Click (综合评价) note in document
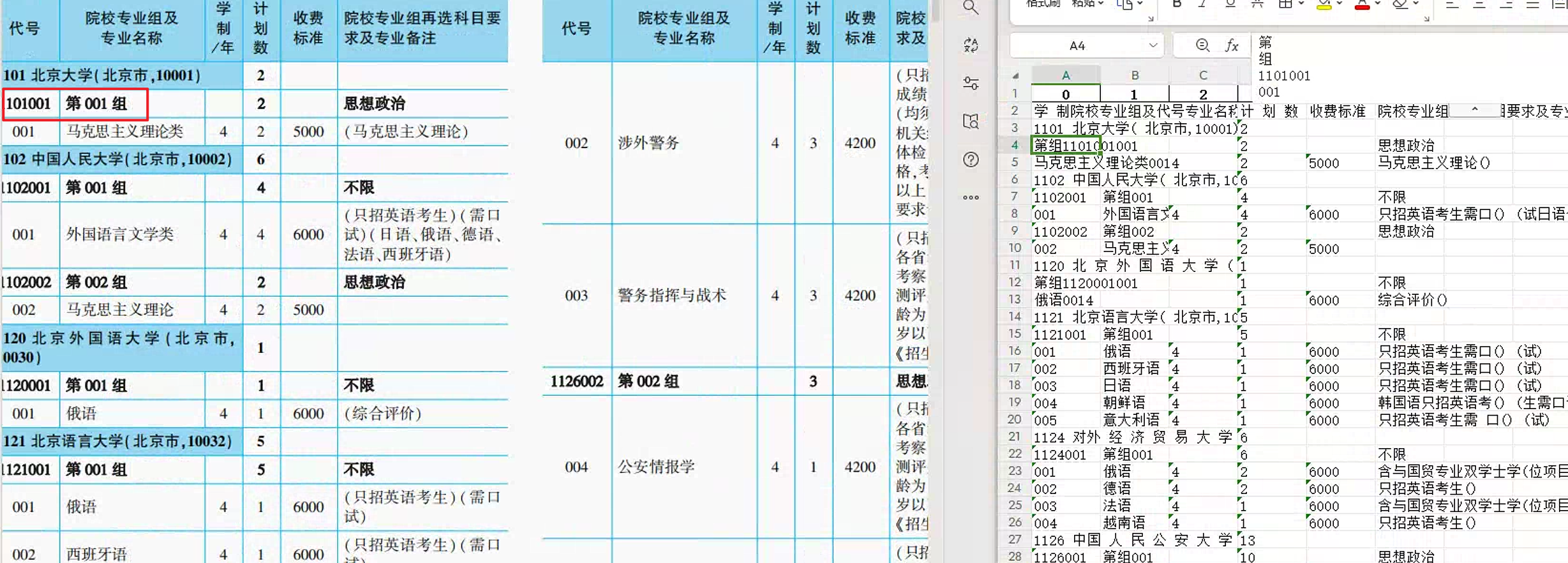Screen dimensions: 1568x563 click(382, 413)
